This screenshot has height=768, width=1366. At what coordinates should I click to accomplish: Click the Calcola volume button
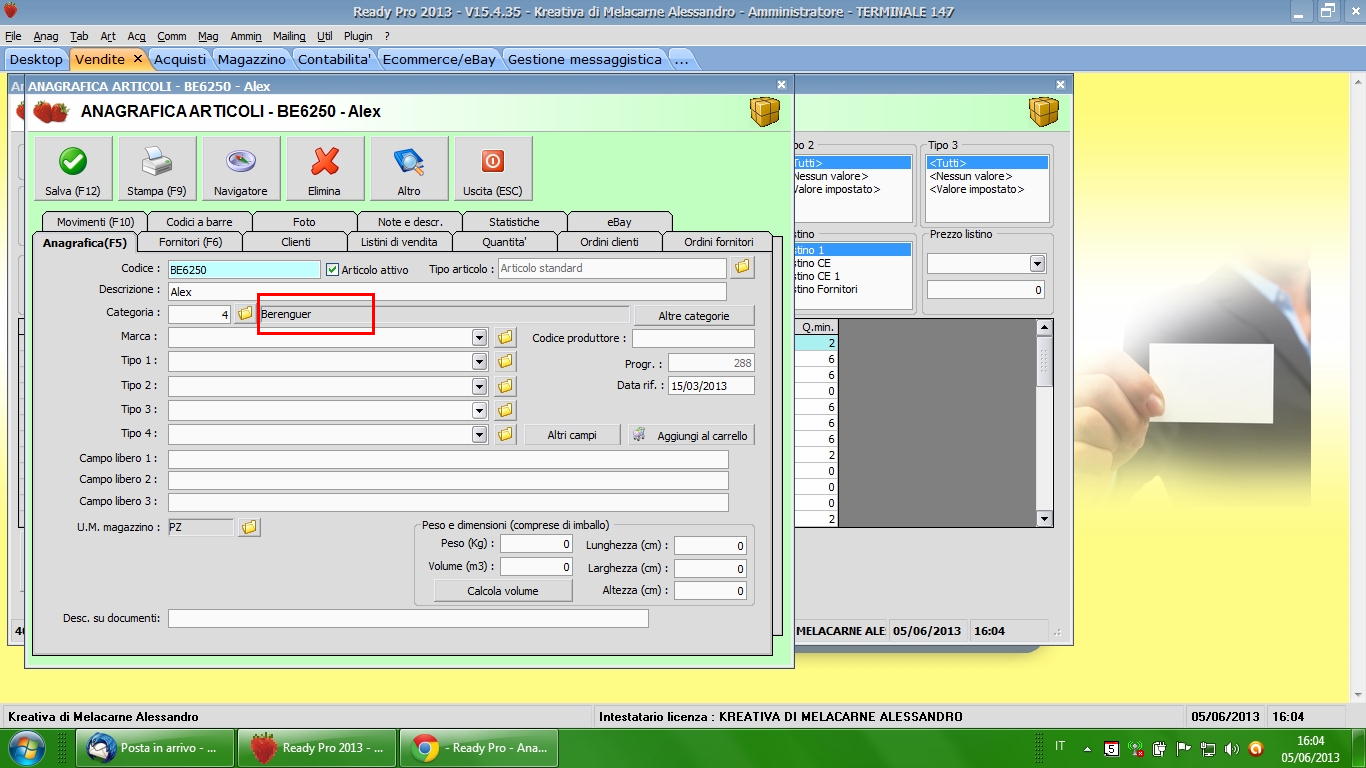(503, 591)
